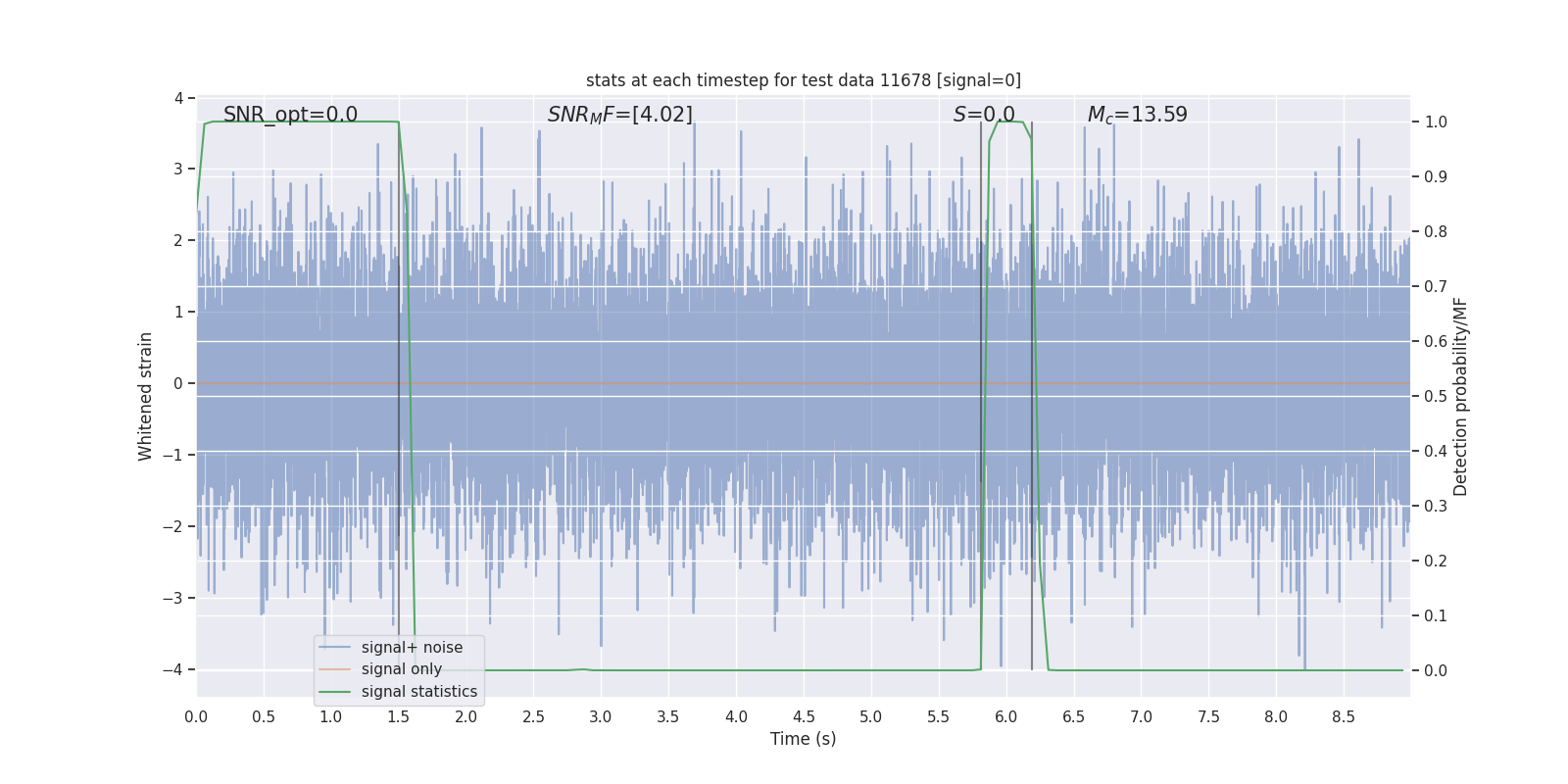The width and height of the screenshot is (1568, 784).
Task: Click the 1.5 tick on time axis
Action: point(399,717)
